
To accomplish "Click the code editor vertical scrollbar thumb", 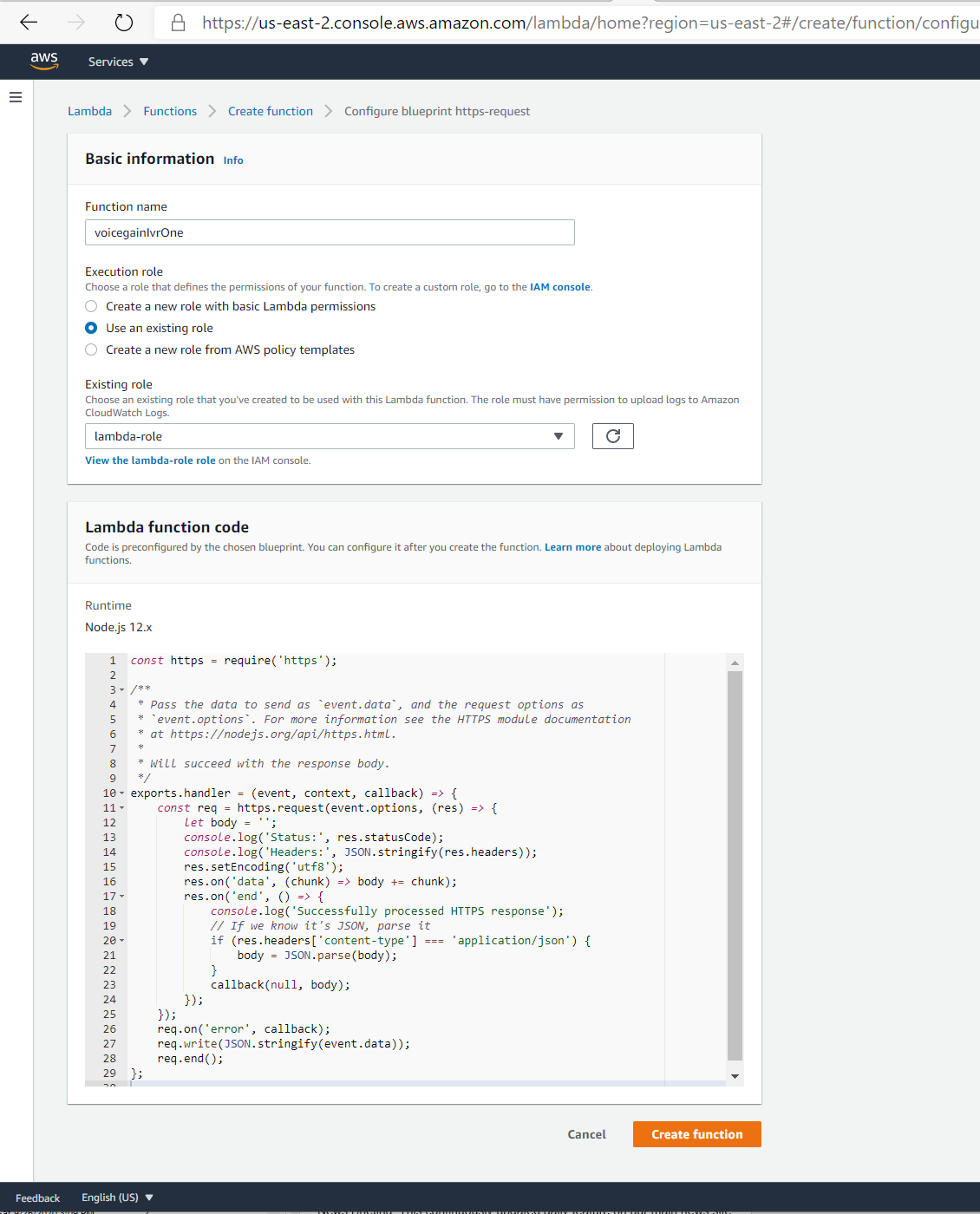I will [735, 865].
